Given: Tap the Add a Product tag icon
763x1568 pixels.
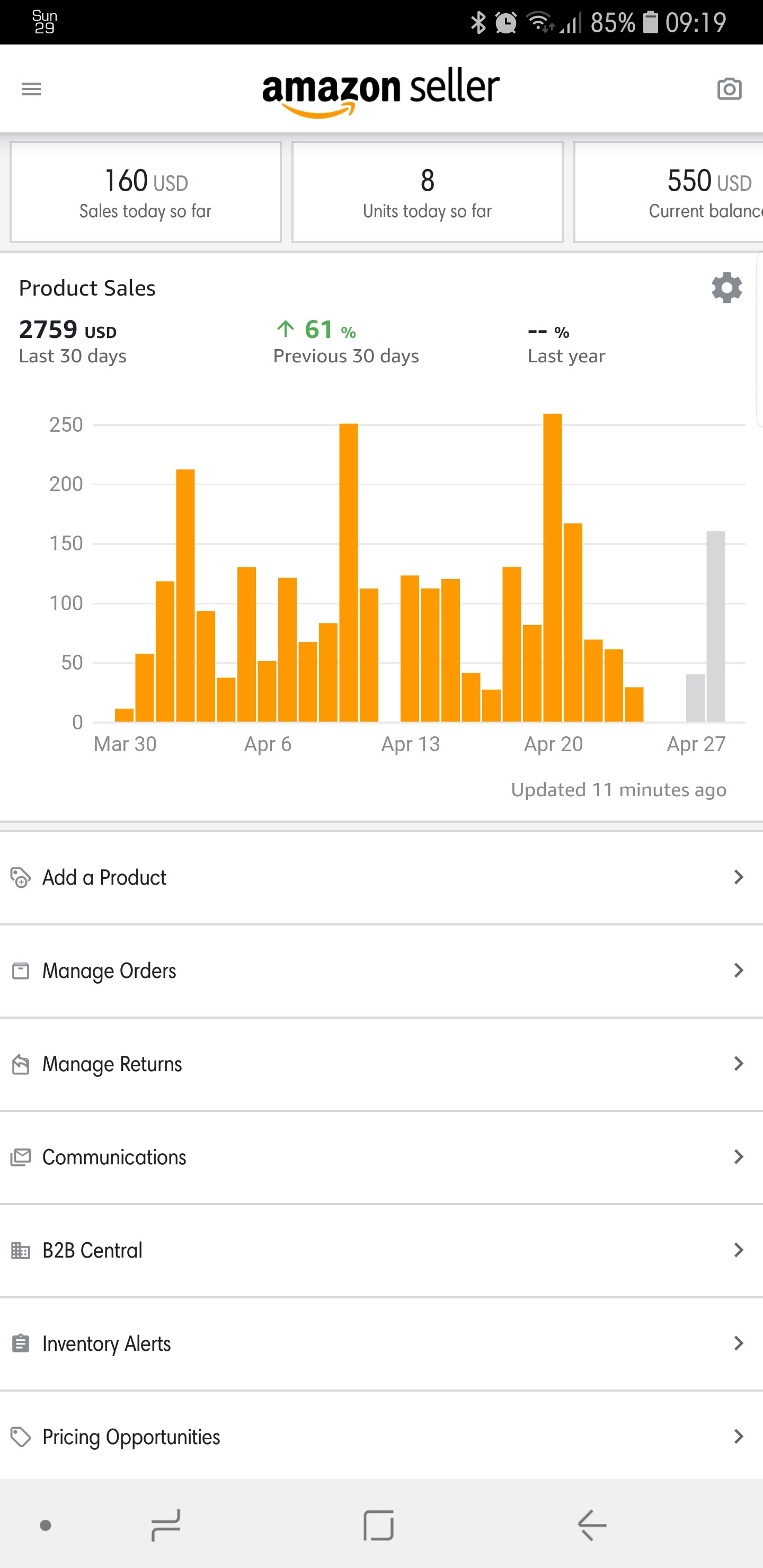Looking at the screenshot, I should pos(21,877).
